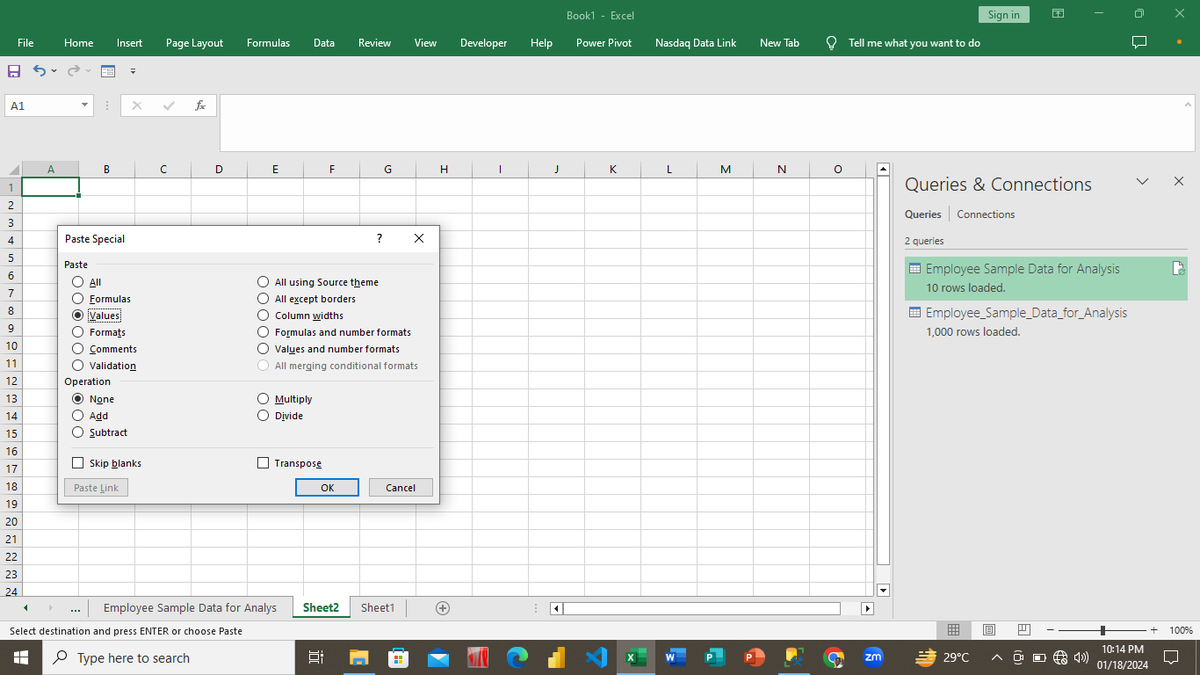Switch to Page Layout view icon

pos(988,630)
